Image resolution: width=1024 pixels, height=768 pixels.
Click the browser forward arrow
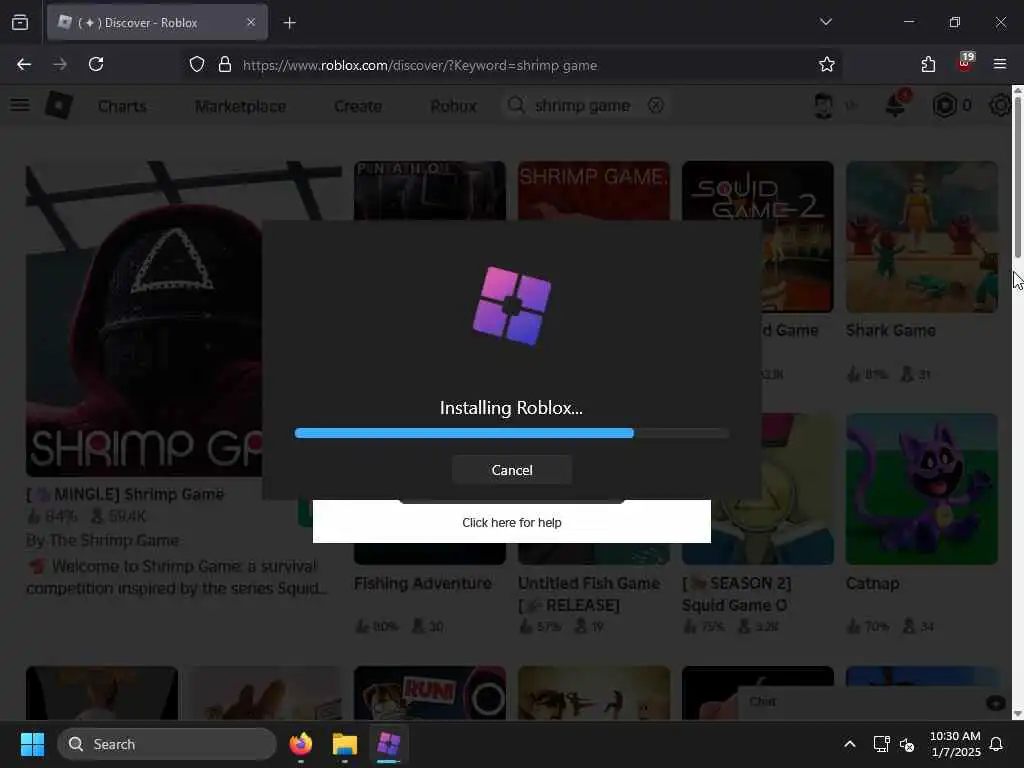coord(60,64)
